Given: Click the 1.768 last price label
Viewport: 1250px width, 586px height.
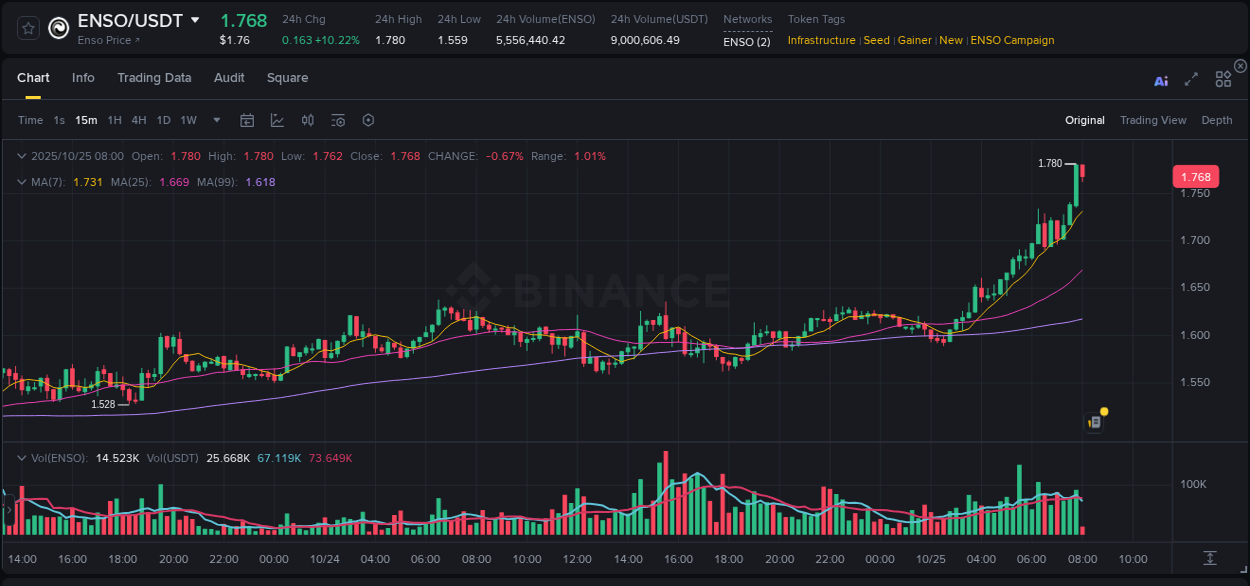Looking at the screenshot, I should click(1195, 176).
